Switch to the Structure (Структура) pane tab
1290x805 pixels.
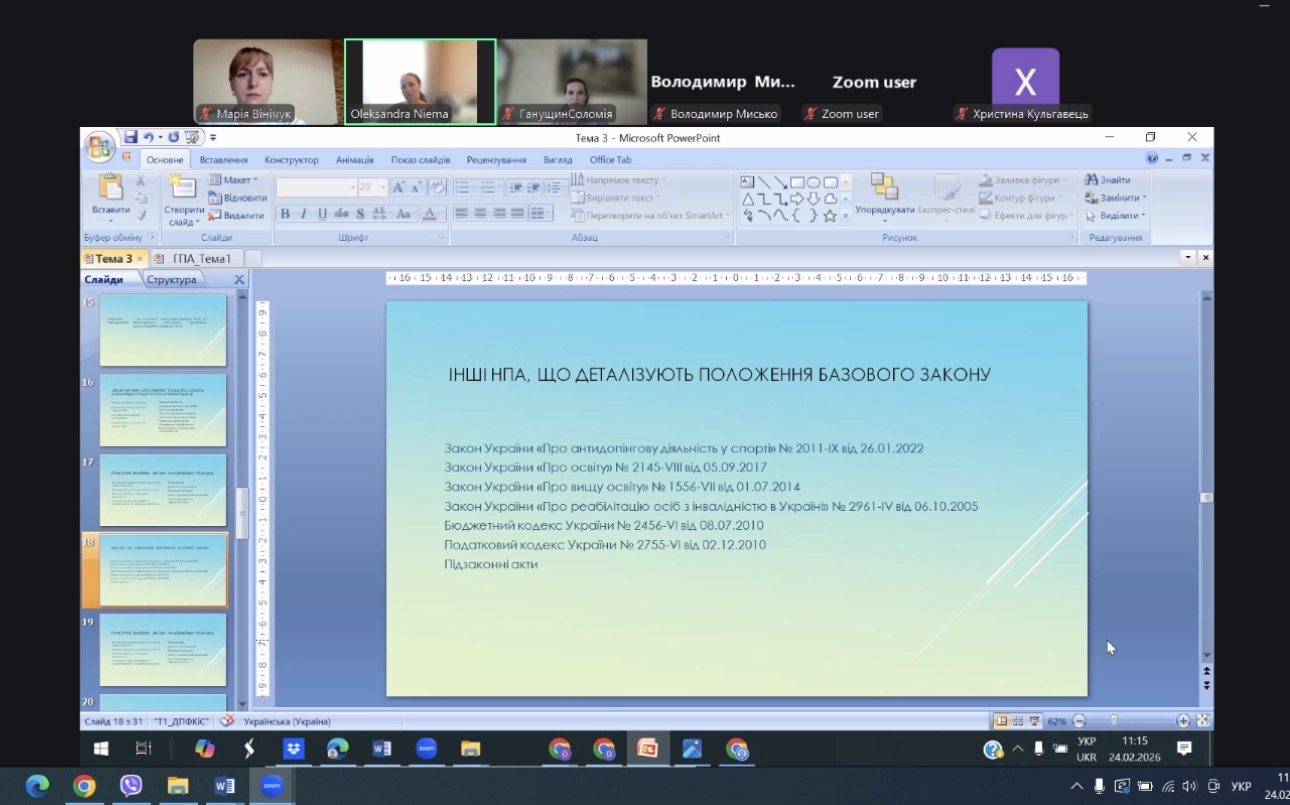tap(171, 280)
